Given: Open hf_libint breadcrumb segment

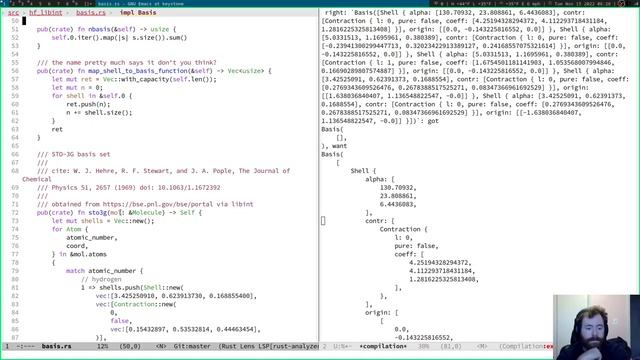Looking at the screenshot, I should (x=46, y=13).
